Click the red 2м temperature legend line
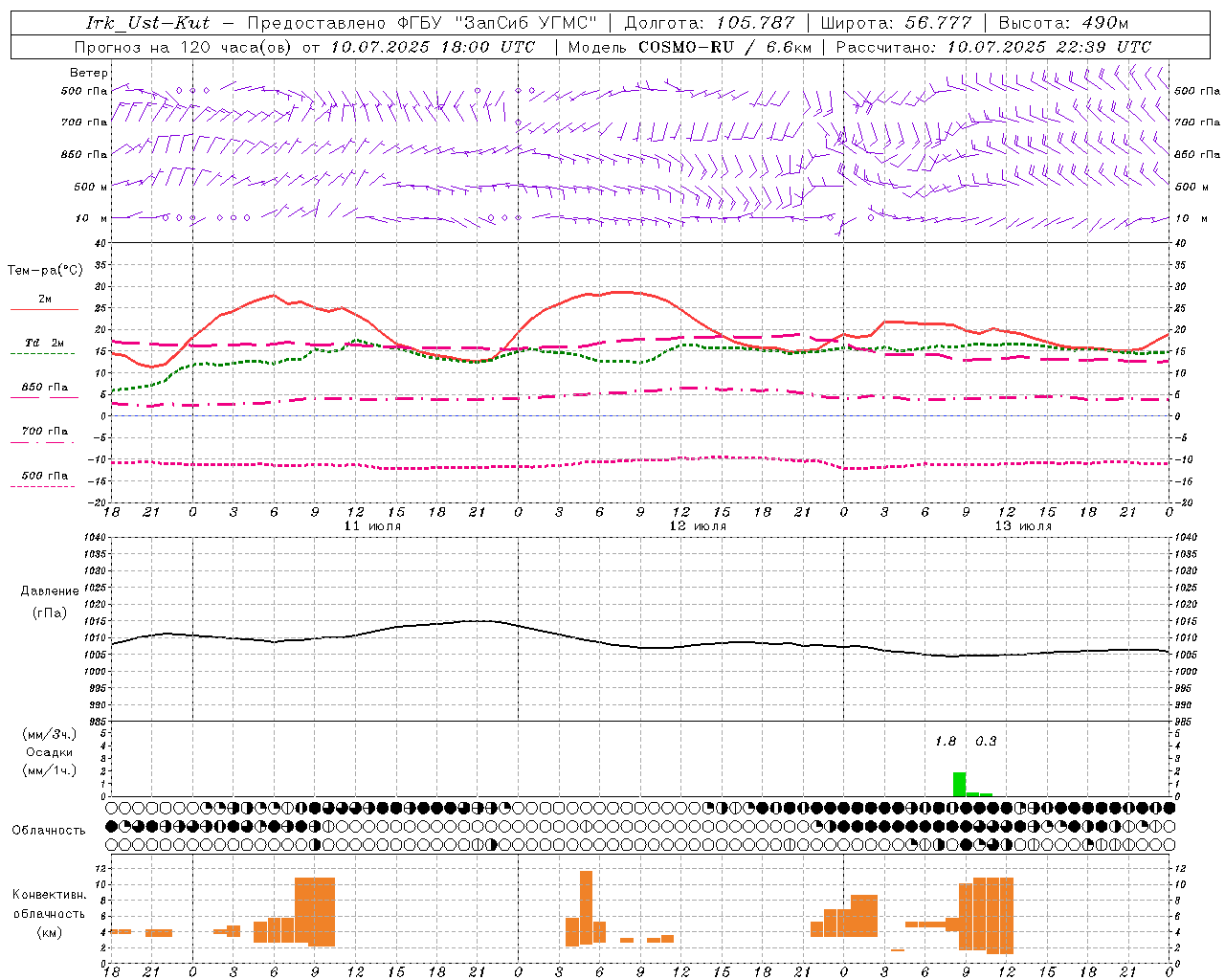1225x980 pixels. pos(44,309)
